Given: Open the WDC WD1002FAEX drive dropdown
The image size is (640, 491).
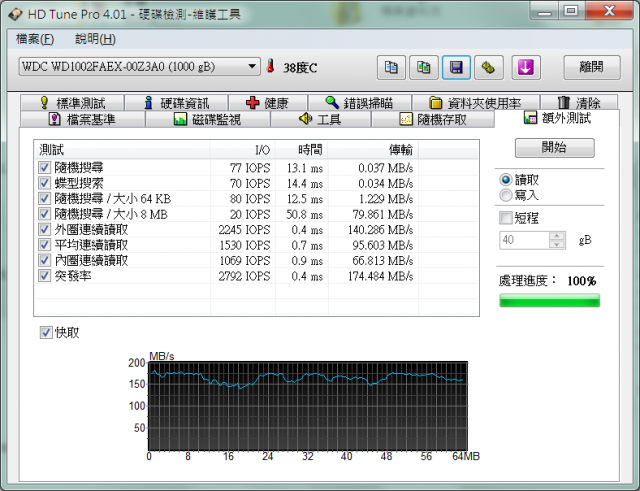Looking at the screenshot, I should (139, 67).
